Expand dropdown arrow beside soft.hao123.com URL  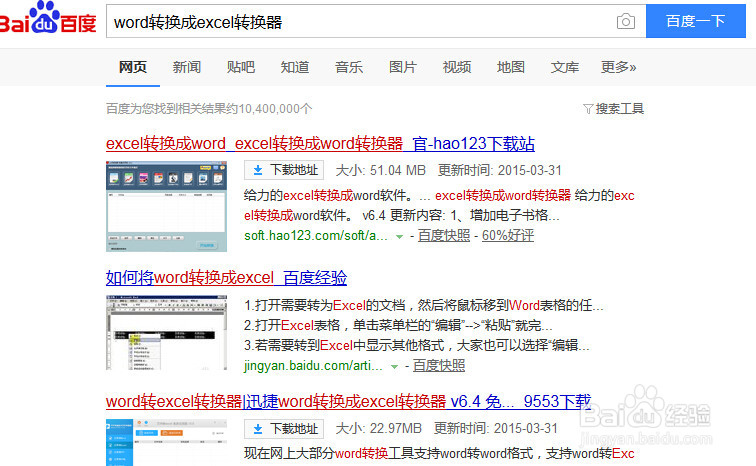[399, 237]
